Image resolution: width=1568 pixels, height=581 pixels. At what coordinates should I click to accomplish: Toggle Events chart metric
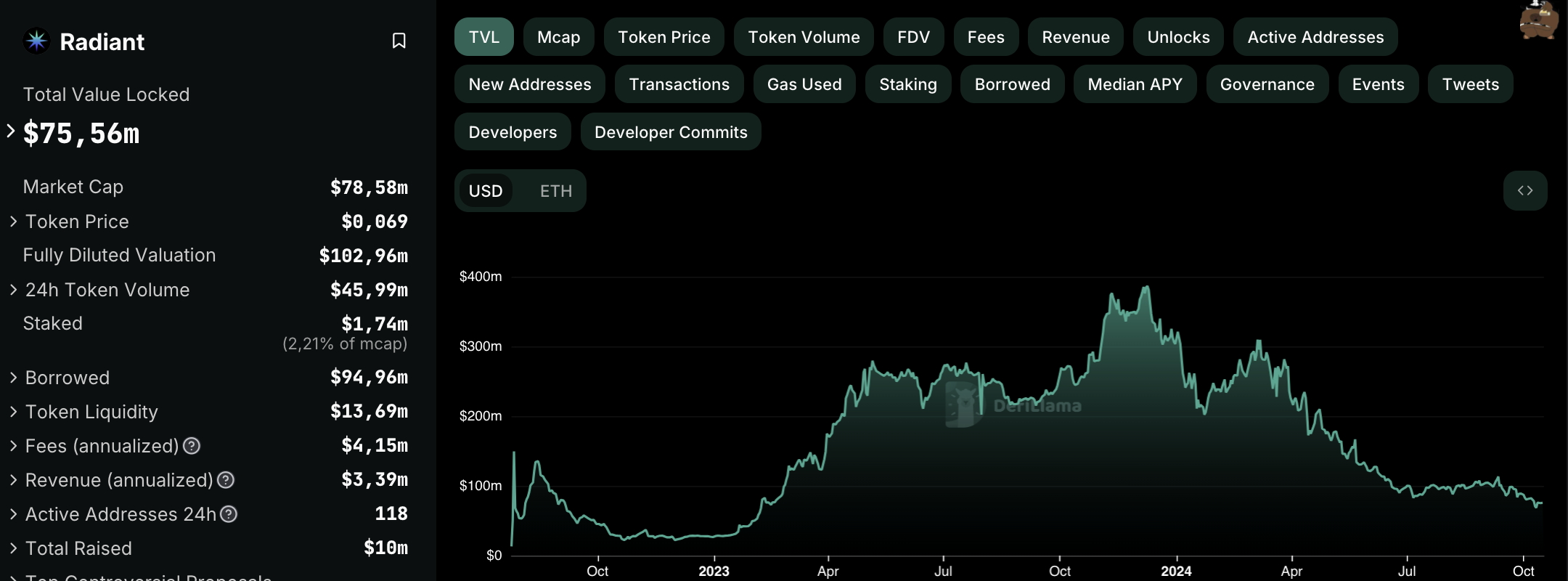click(1379, 84)
